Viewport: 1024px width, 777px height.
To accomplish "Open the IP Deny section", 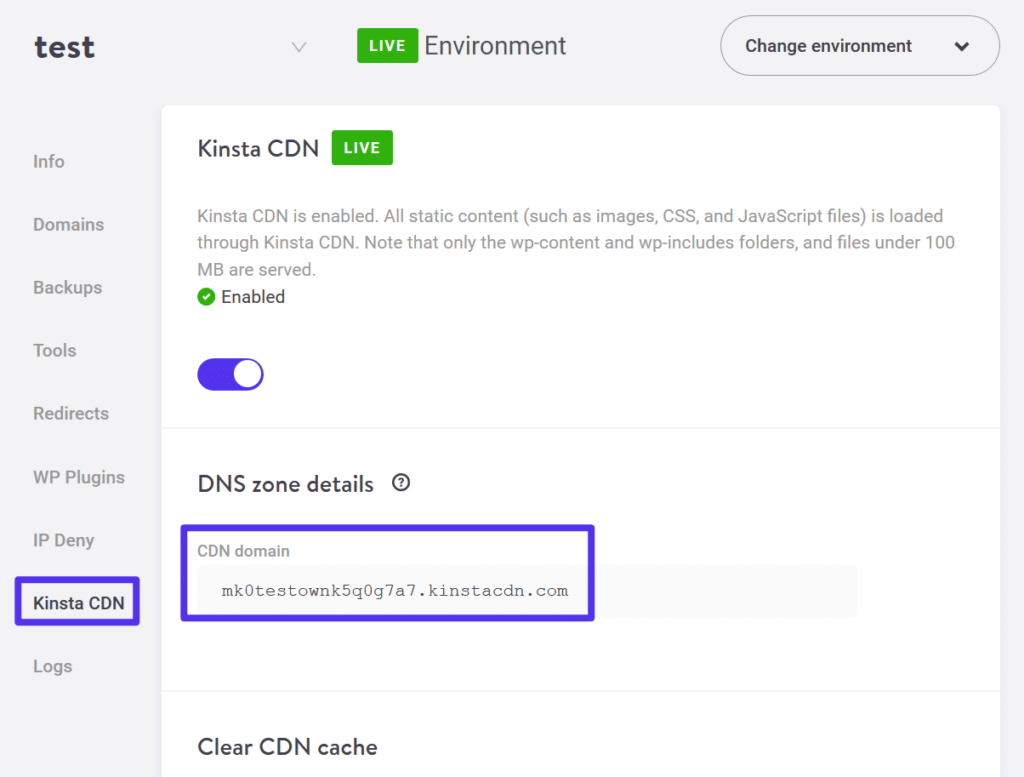I will pos(63,540).
